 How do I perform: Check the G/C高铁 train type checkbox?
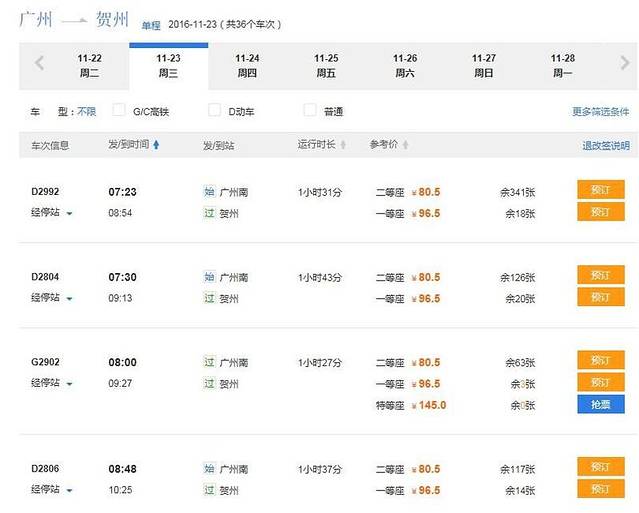click(x=119, y=111)
